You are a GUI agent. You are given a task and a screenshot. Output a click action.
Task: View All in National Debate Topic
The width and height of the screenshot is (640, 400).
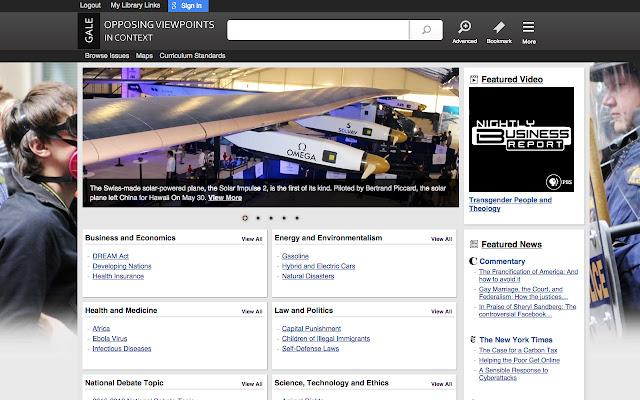pos(252,384)
